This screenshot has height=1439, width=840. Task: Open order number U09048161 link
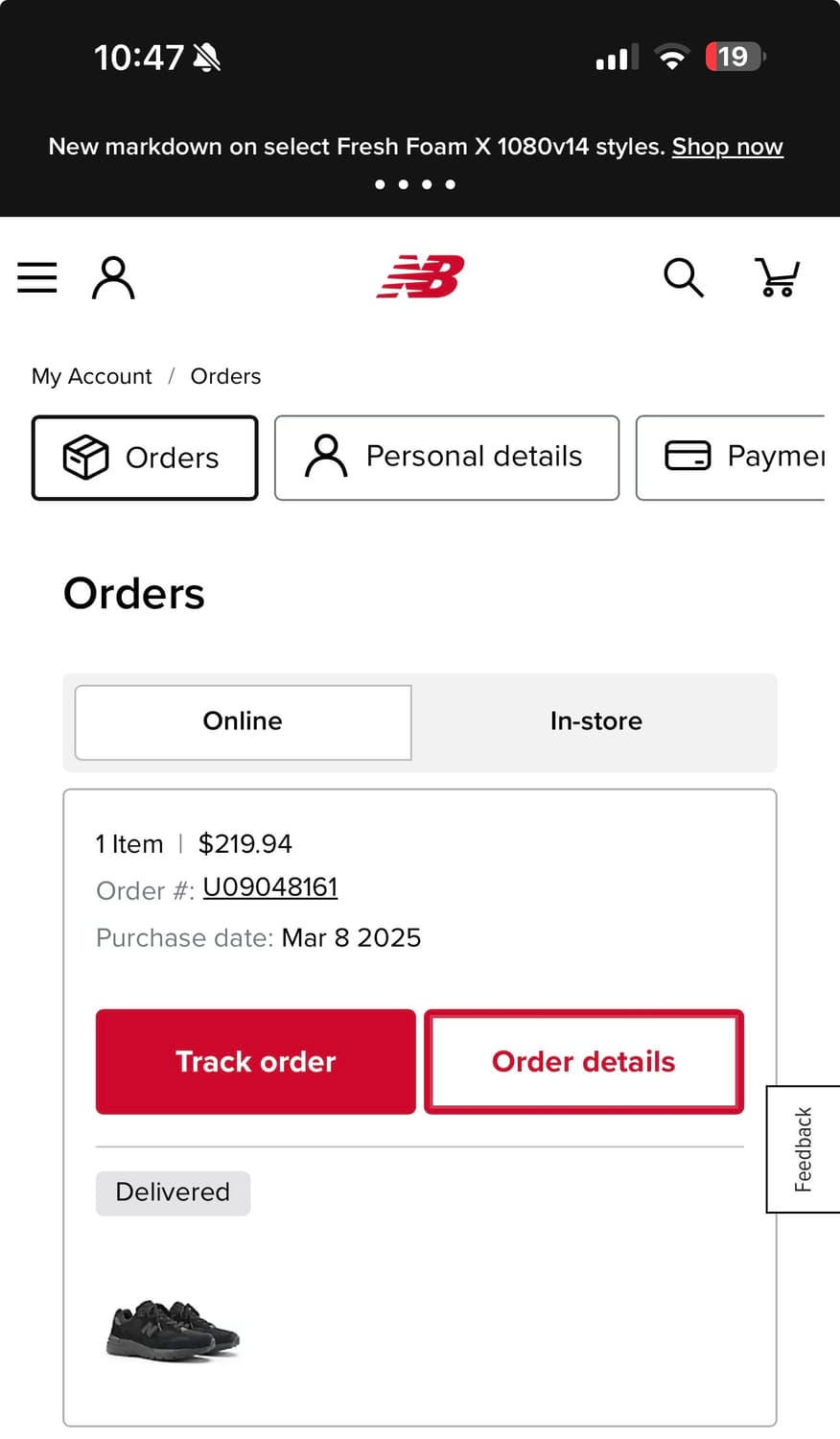pos(269,887)
